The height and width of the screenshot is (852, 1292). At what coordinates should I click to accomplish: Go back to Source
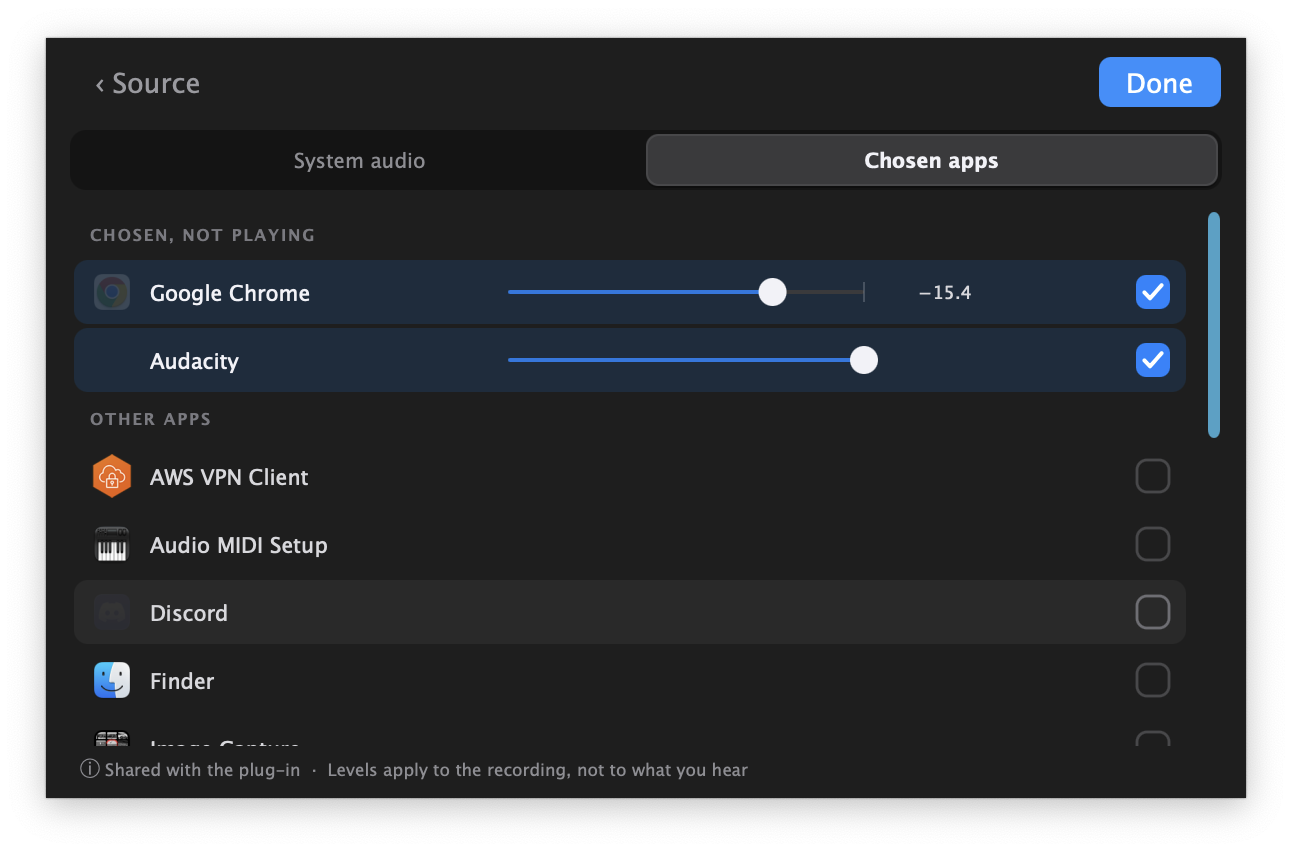coord(148,83)
